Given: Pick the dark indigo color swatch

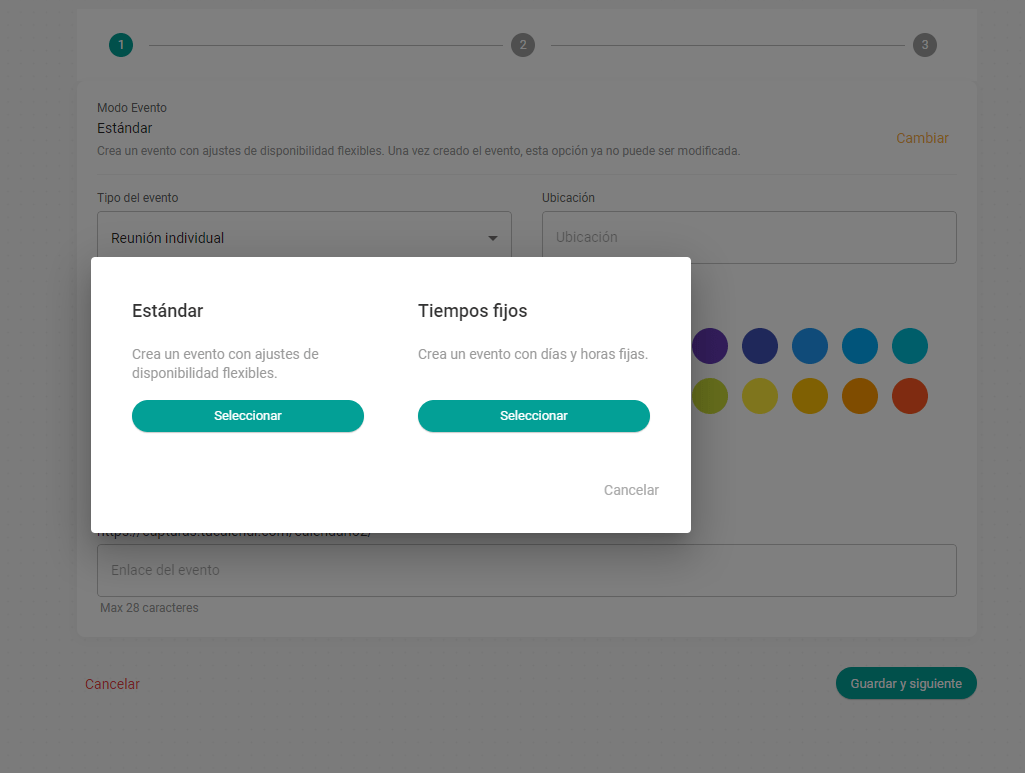Looking at the screenshot, I should pyautogui.click(x=760, y=346).
